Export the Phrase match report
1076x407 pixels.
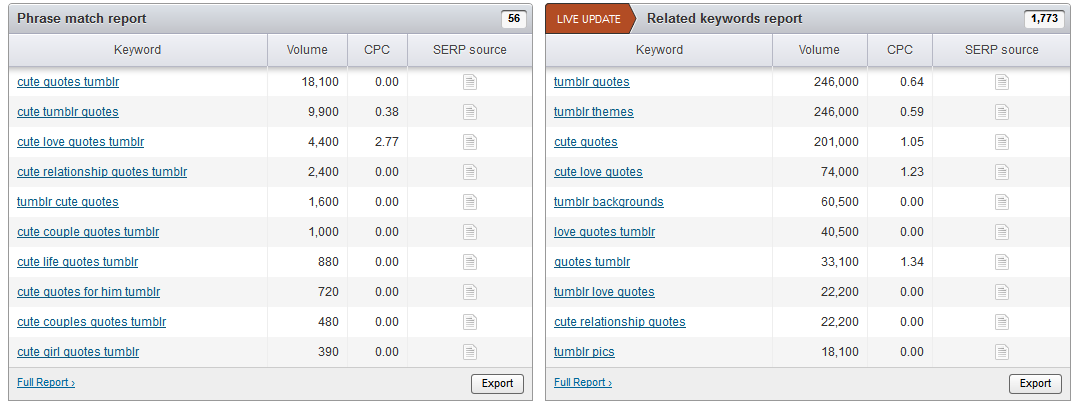(x=498, y=384)
